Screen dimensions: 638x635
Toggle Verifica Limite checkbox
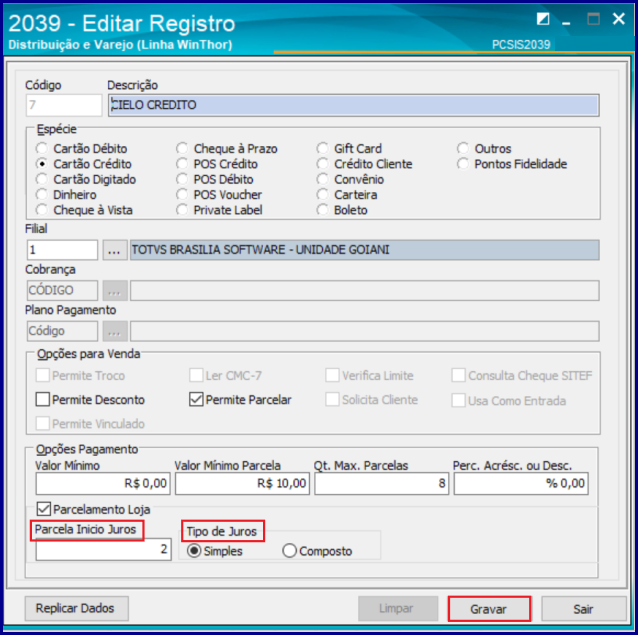(x=332, y=375)
